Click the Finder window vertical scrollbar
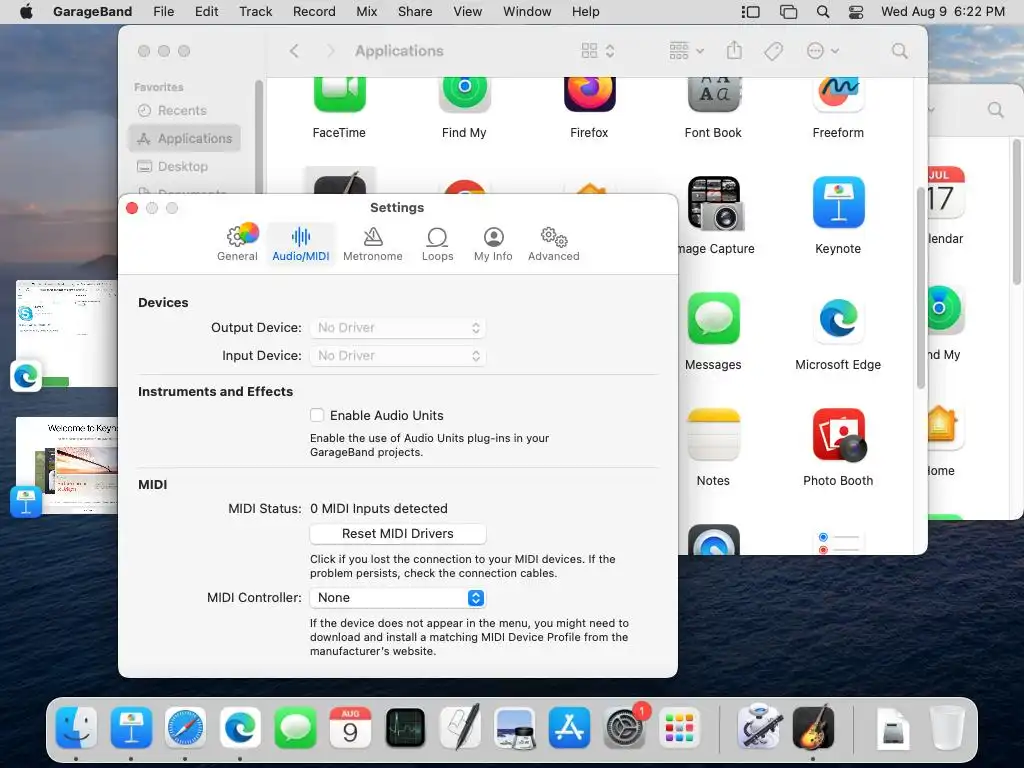The width and height of the screenshot is (1024, 768). click(x=921, y=287)
